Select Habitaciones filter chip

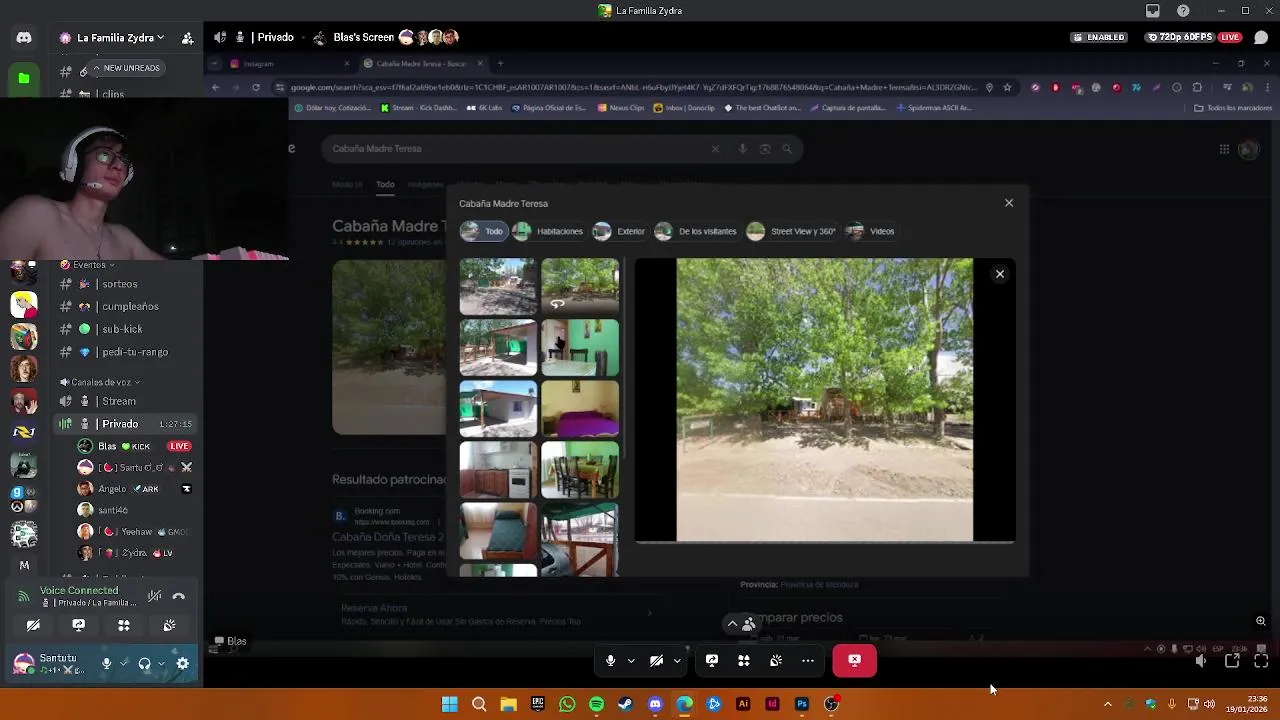tap(548, 231)
